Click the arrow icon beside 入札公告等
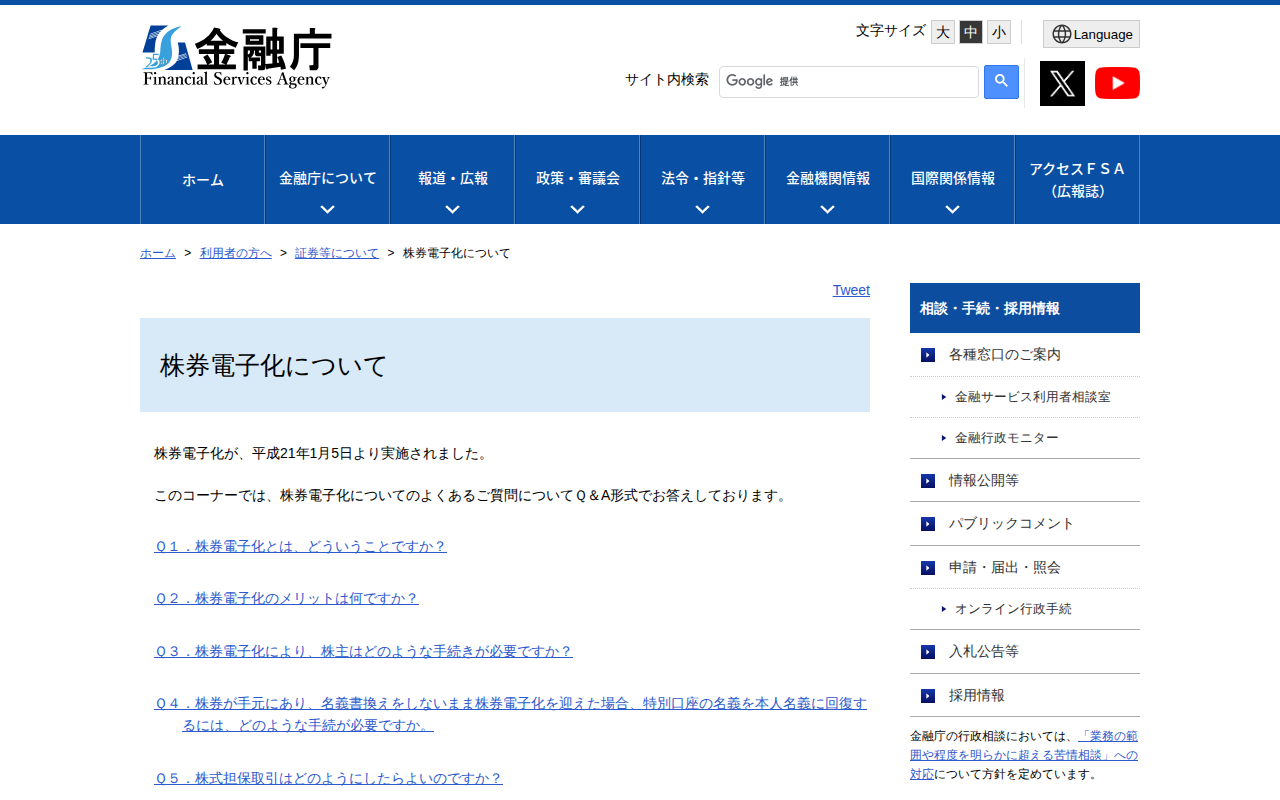Image resolution: width=1280 pixels, height=800 pixels. point(927,652)
